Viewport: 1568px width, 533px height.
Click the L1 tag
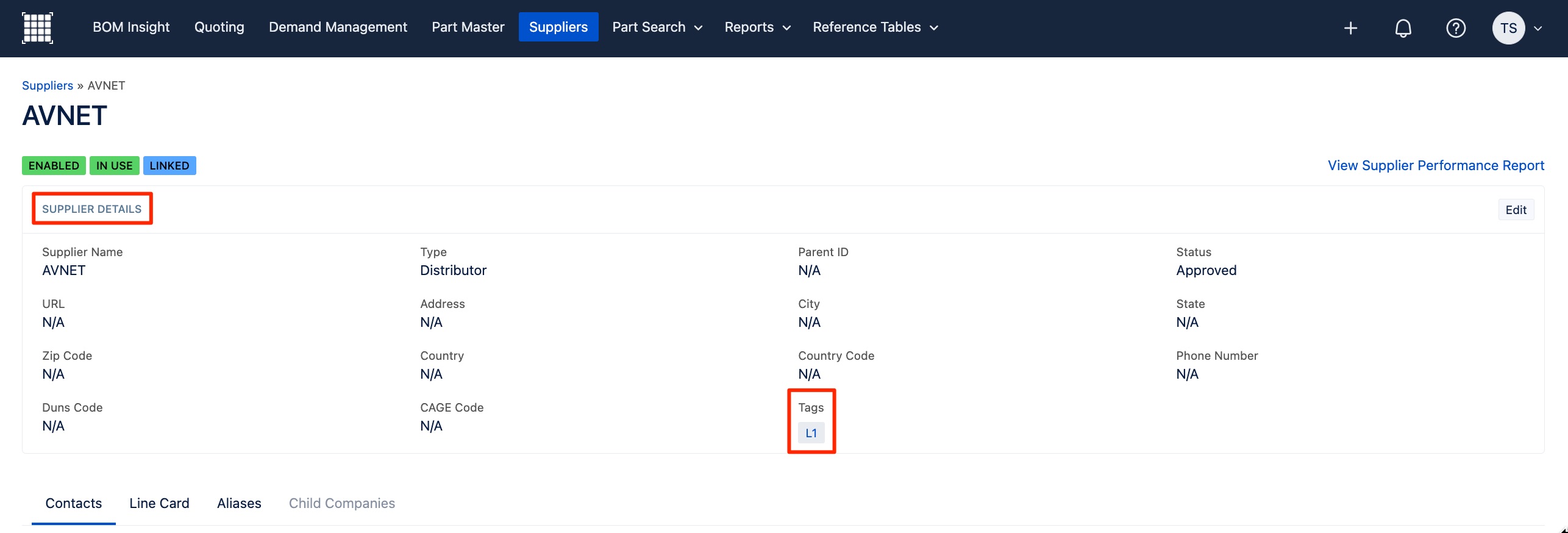coord(811,433)
